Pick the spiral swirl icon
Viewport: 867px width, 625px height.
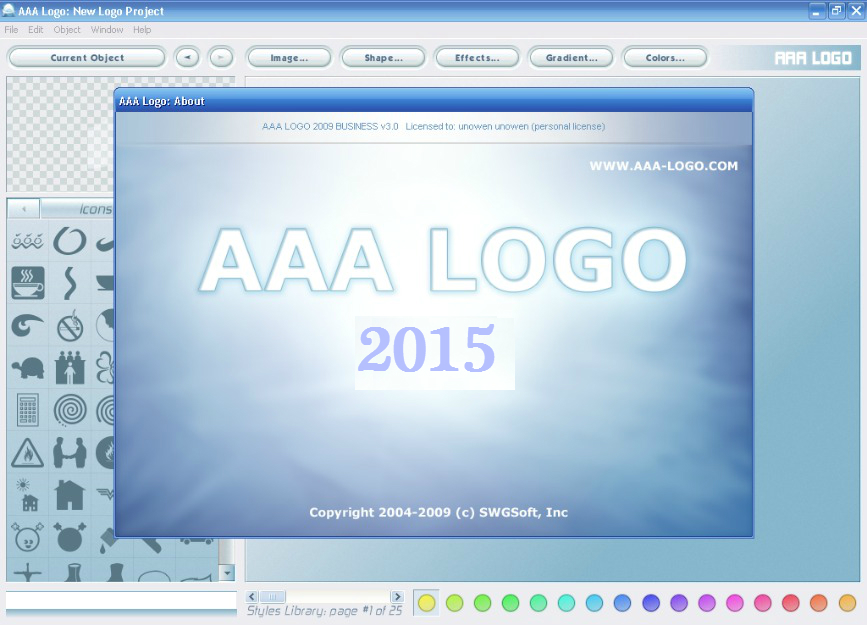(70, 410)
